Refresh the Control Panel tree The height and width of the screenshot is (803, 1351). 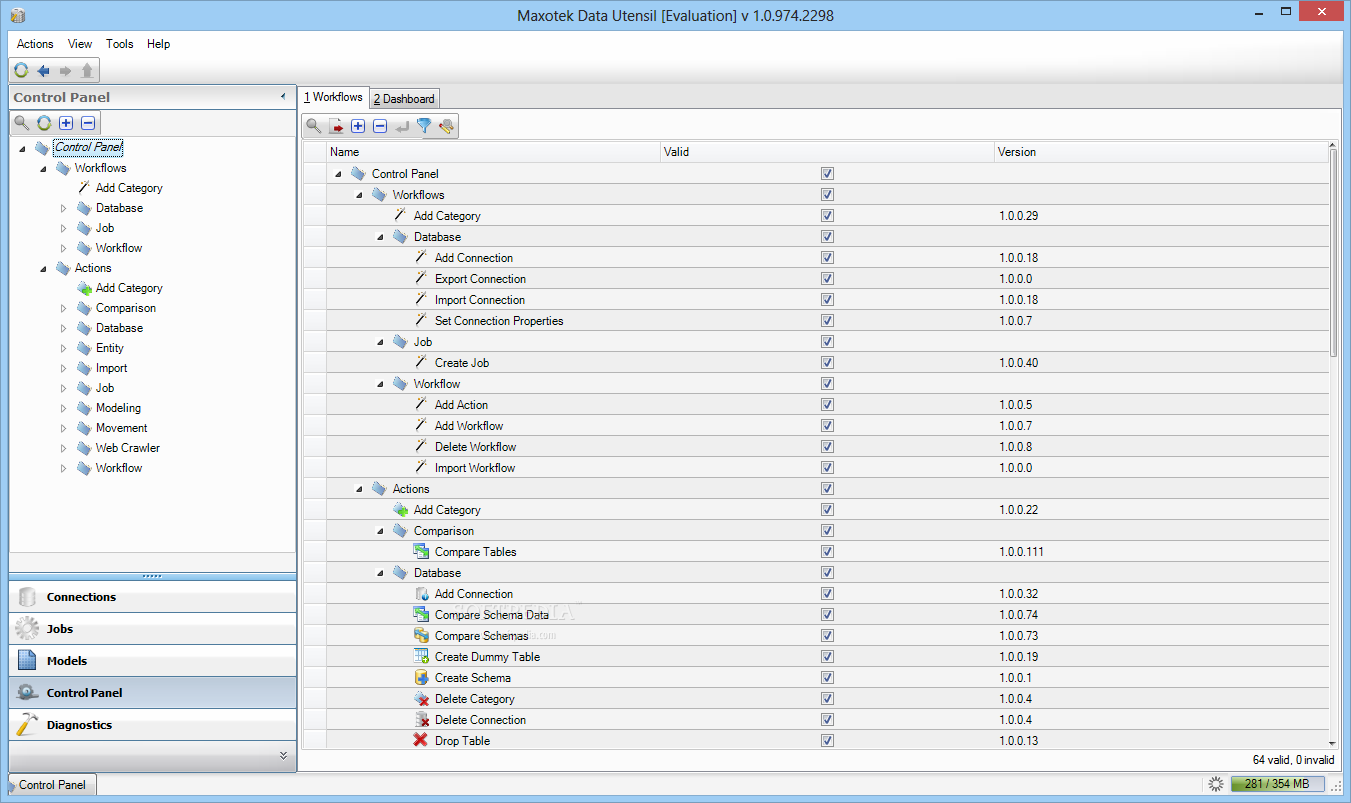pyautogui.click(x=44, y=123)
